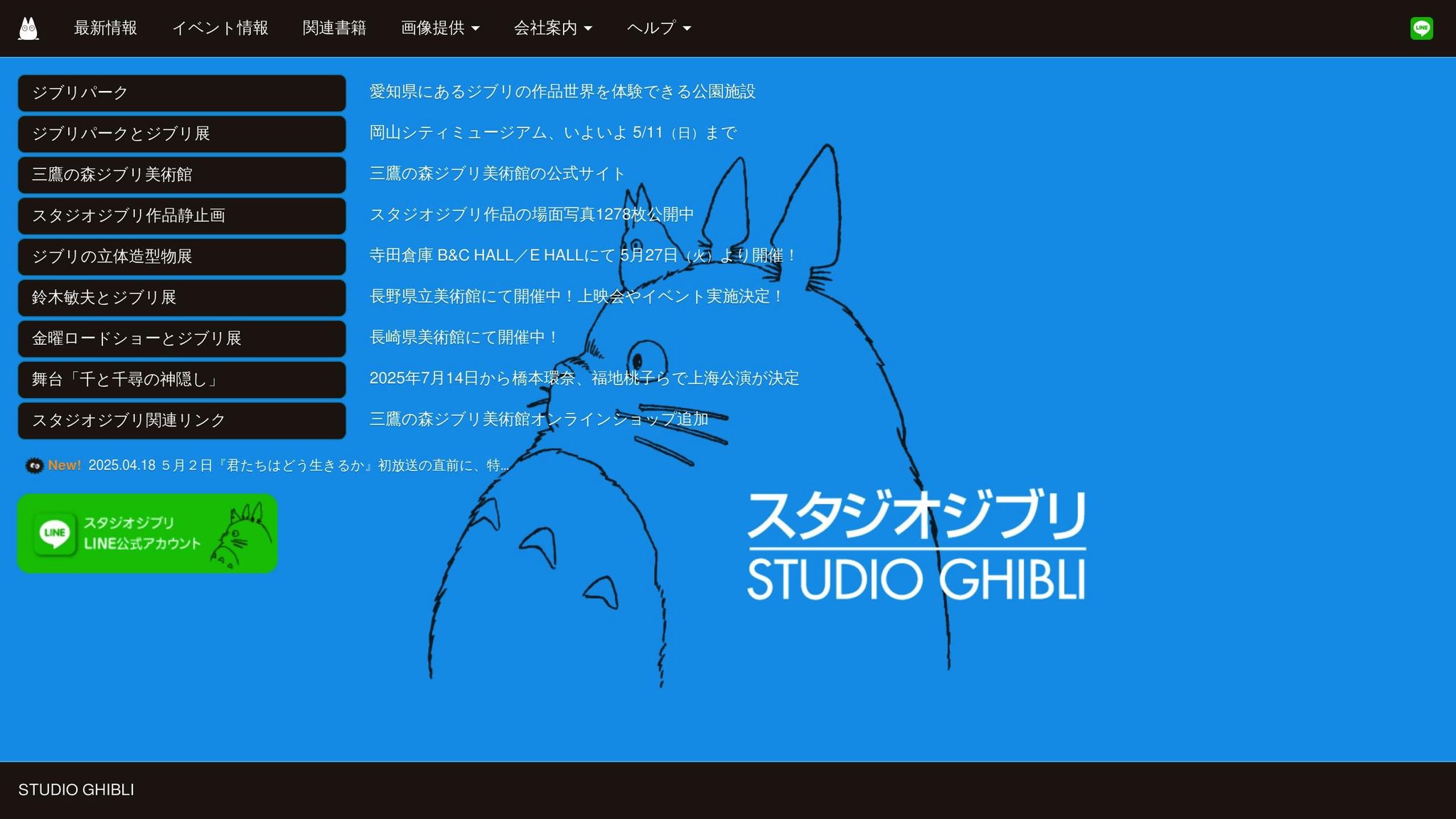Click the 舞台「千と千尋の神隠し」 button
This screenshot has width=1456, height=819.
(x=182, y=380)
